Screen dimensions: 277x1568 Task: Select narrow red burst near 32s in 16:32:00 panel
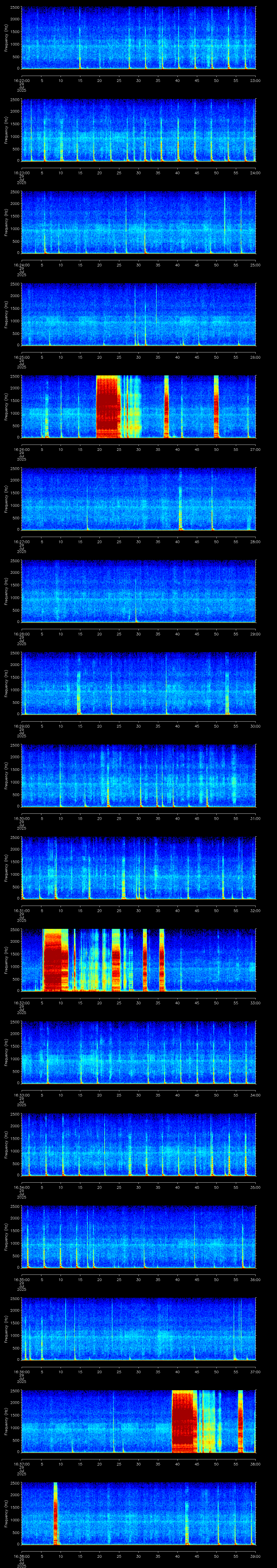click(x=145, y=960)
